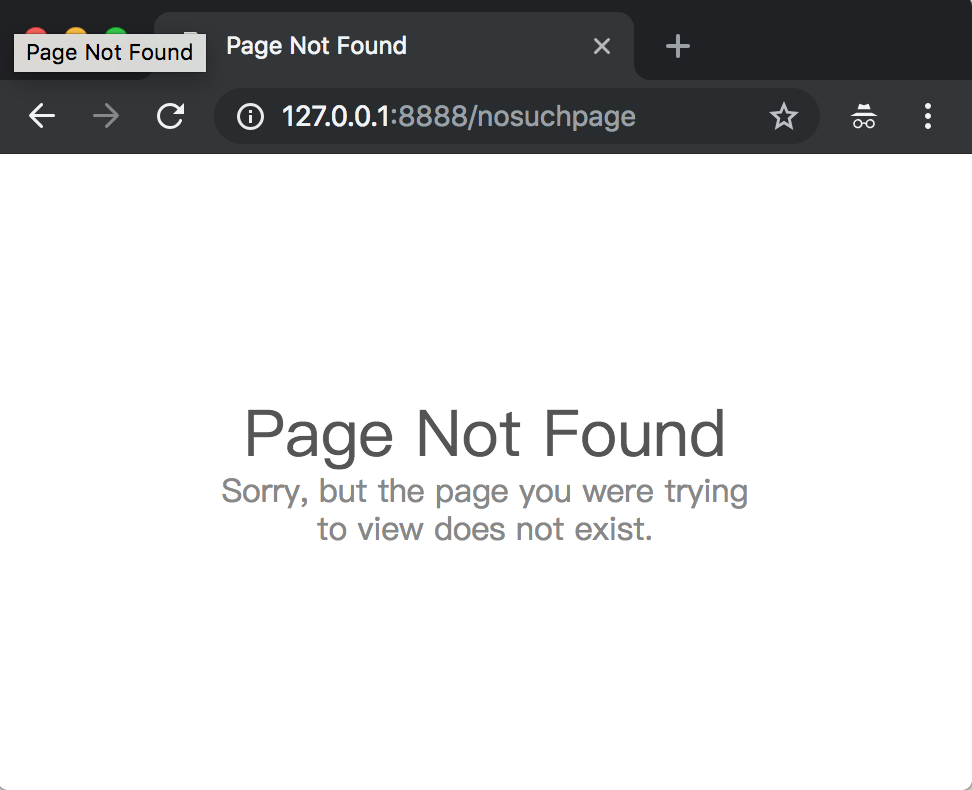The height and width of the screenshot is (790, 972).
Task: Click the grayed-out forward arrow
Action: (x=105, y=117)
